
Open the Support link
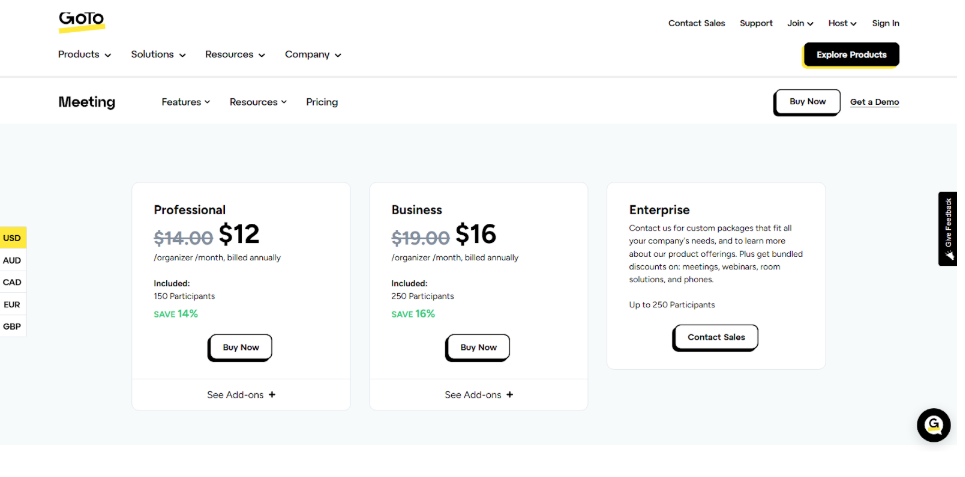click(756, 23)
